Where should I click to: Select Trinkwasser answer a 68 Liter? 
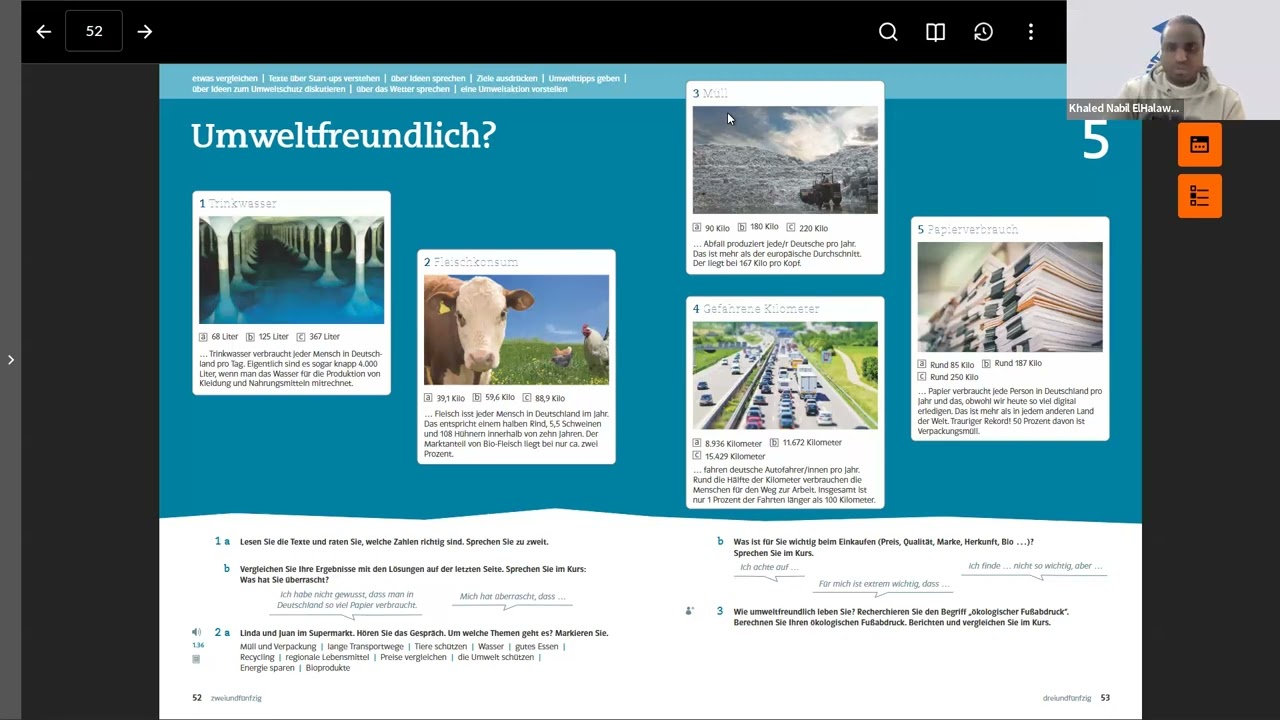[219, 337]
